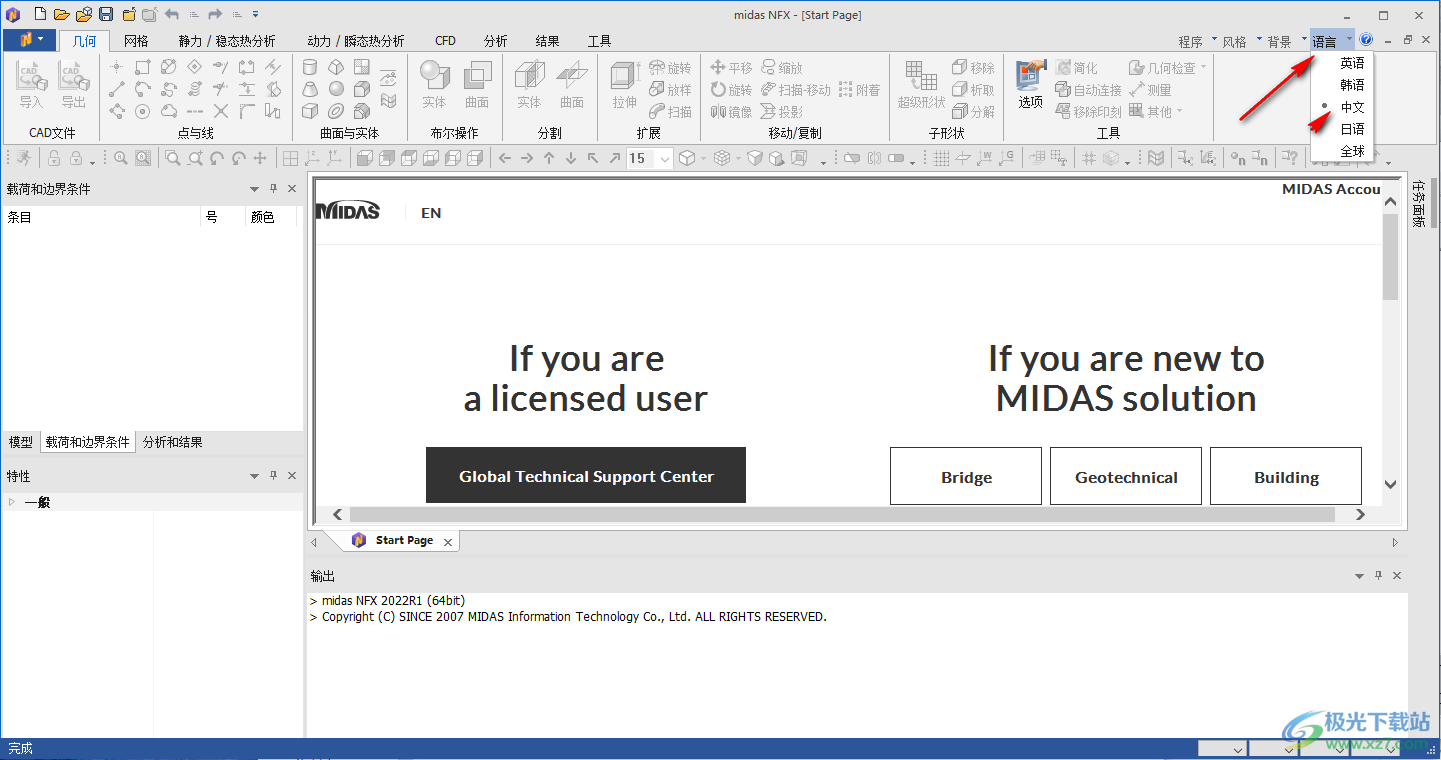Click the Building button
The width and height of the screenshot is (1441, 760).
(x=1286, y=476)
